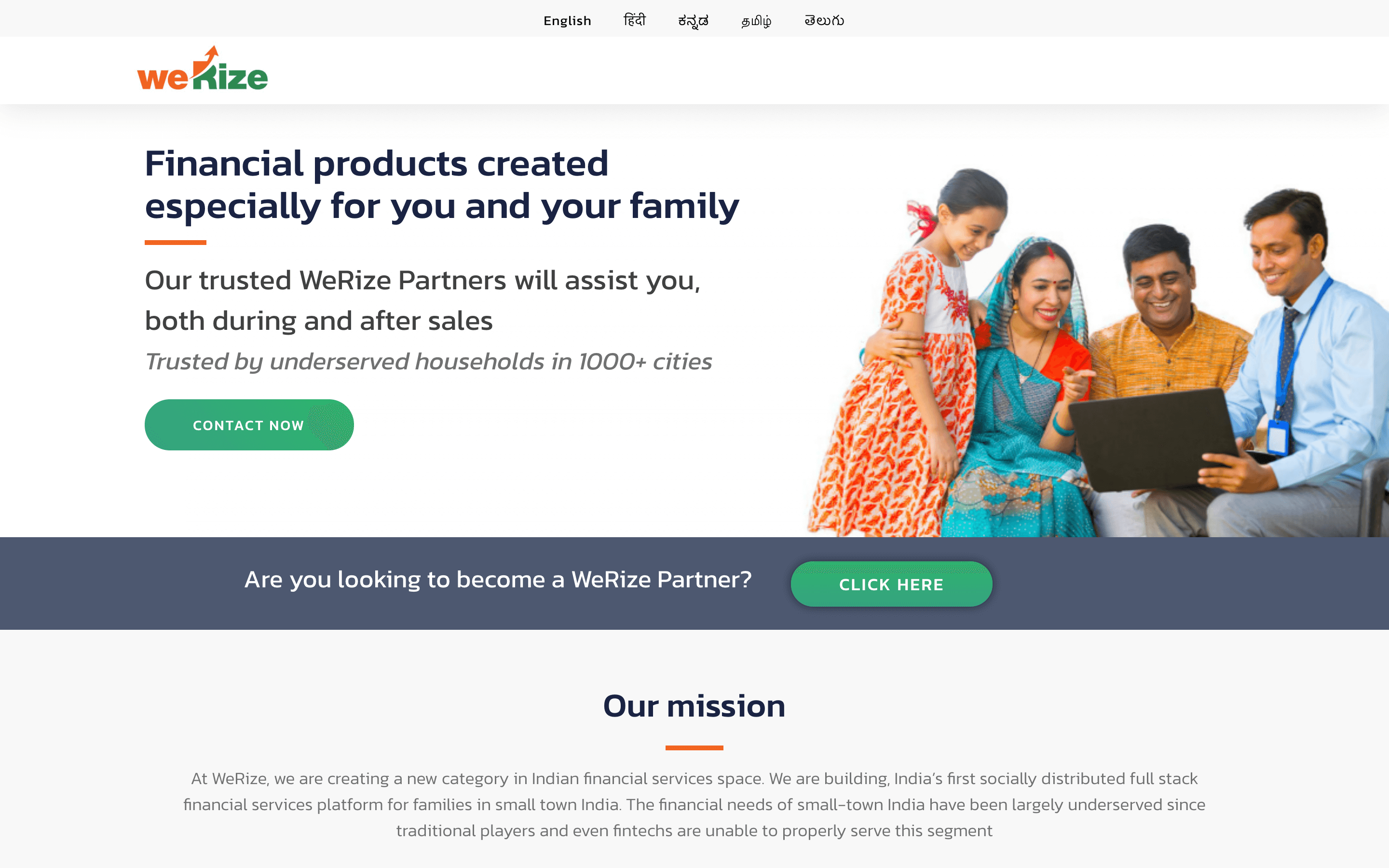
Task: Click the orange divider under Our mission
Action: (x=694, y=747)
